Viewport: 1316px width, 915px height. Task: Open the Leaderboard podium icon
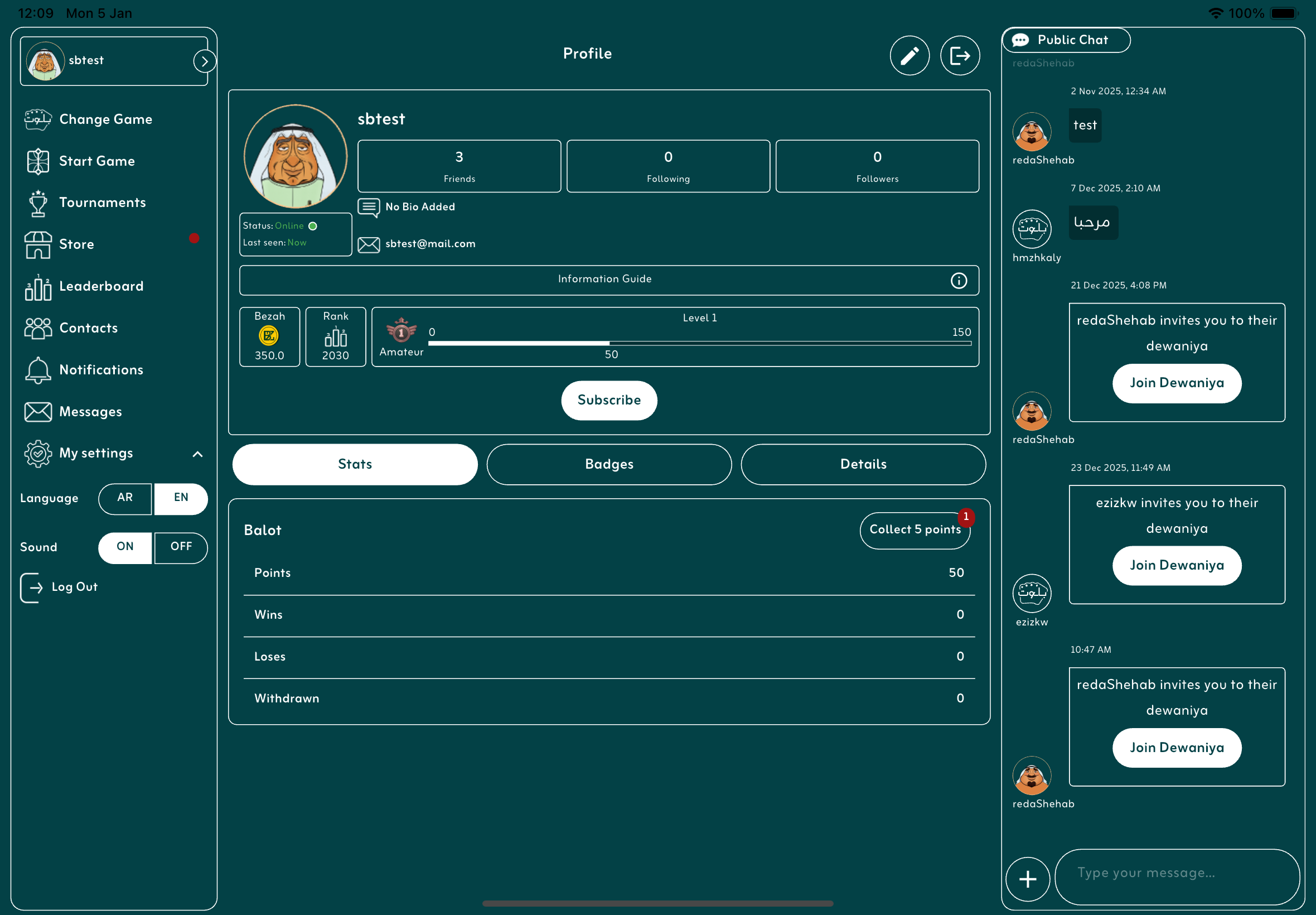point(38,287)
